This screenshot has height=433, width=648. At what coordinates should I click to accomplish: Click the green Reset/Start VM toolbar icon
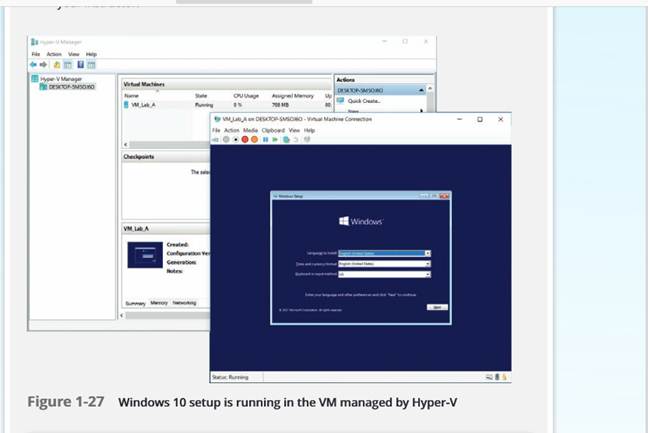[x=275, y=140]
